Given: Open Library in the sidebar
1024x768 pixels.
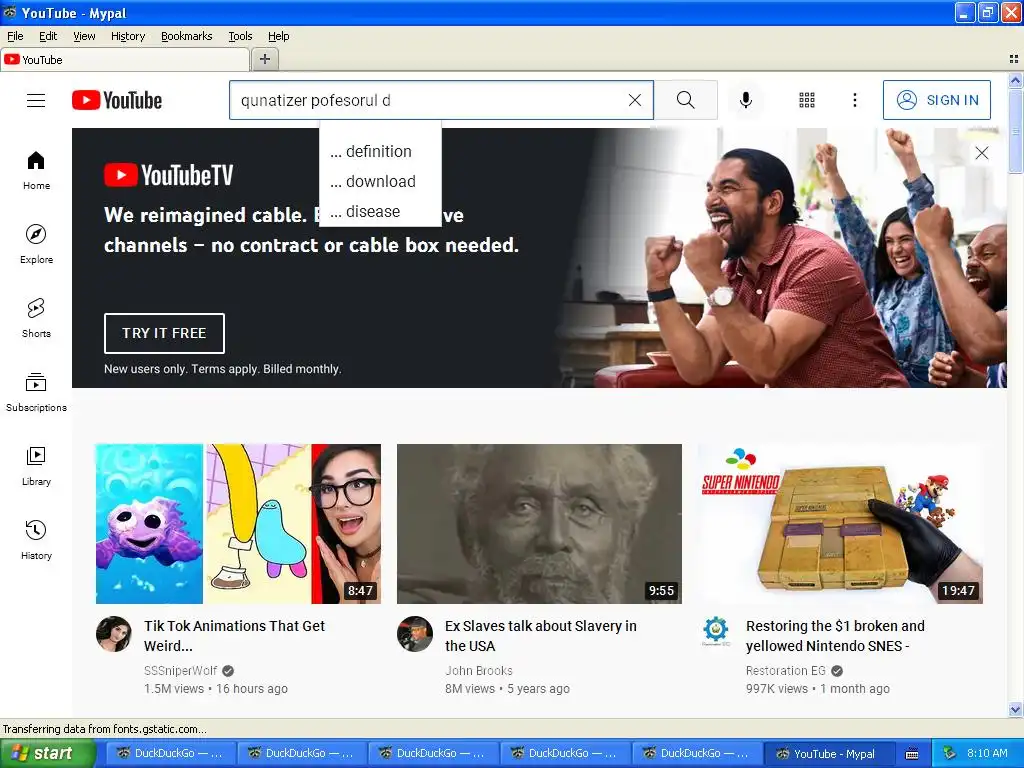Looking at the screenshot, I should point(36,466).
